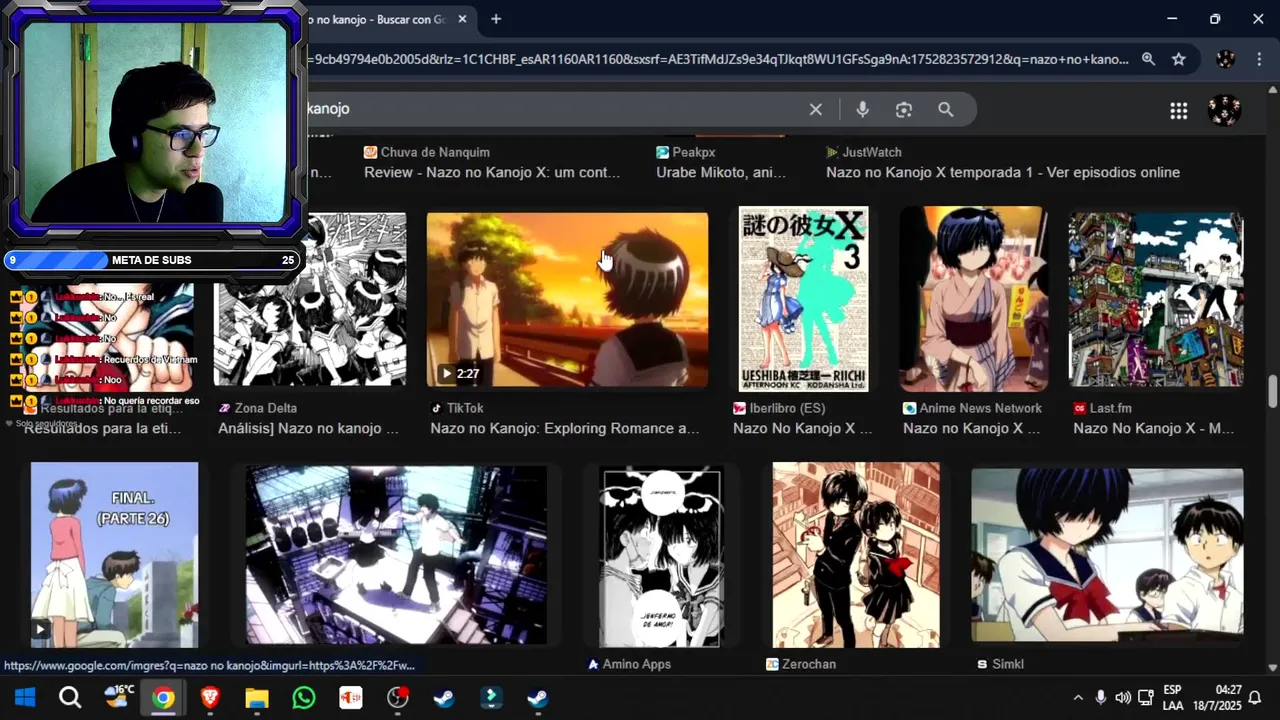Open the Google apps grid
This screenshot has height=720, width=1280.
[x=1179, y=110]
